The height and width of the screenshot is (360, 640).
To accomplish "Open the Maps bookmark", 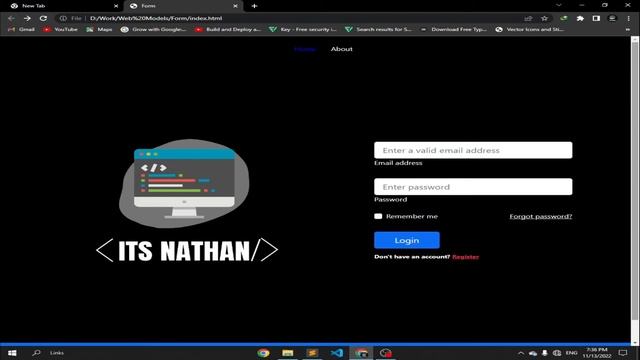I will (x=99, y=29).
